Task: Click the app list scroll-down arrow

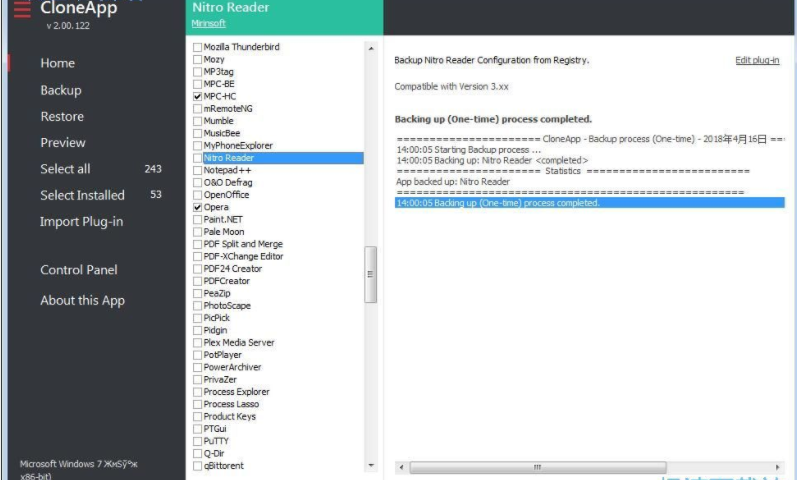Action: pos(371,465)
